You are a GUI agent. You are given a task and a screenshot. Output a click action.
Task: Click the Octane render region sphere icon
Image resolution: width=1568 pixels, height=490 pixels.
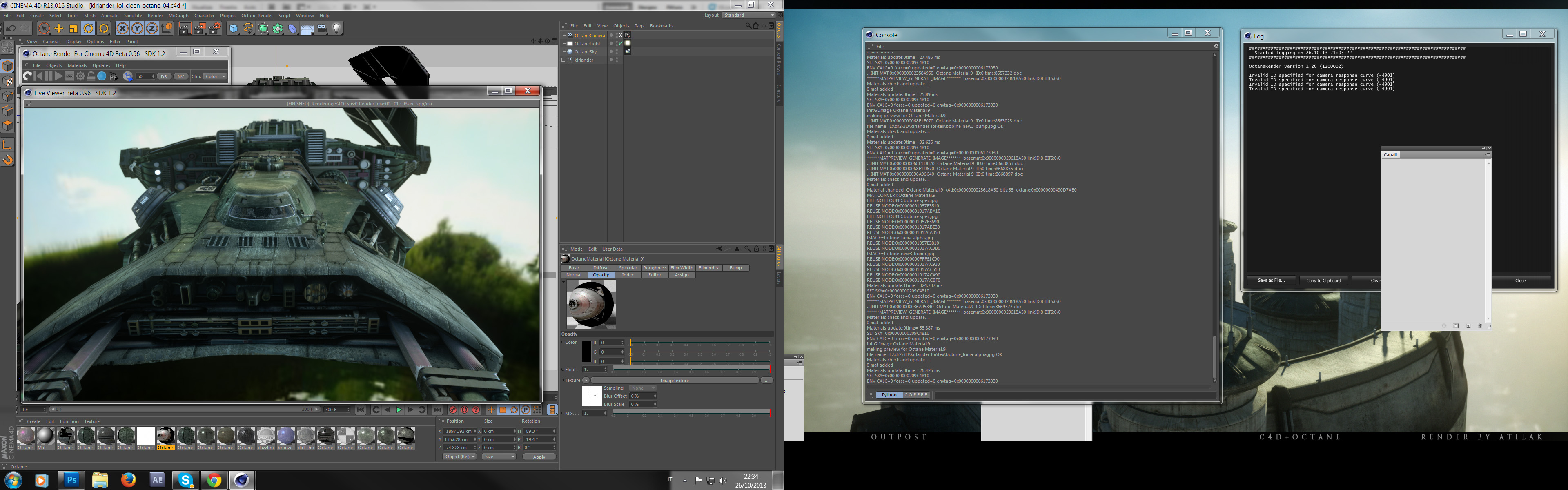pos(102,76)
